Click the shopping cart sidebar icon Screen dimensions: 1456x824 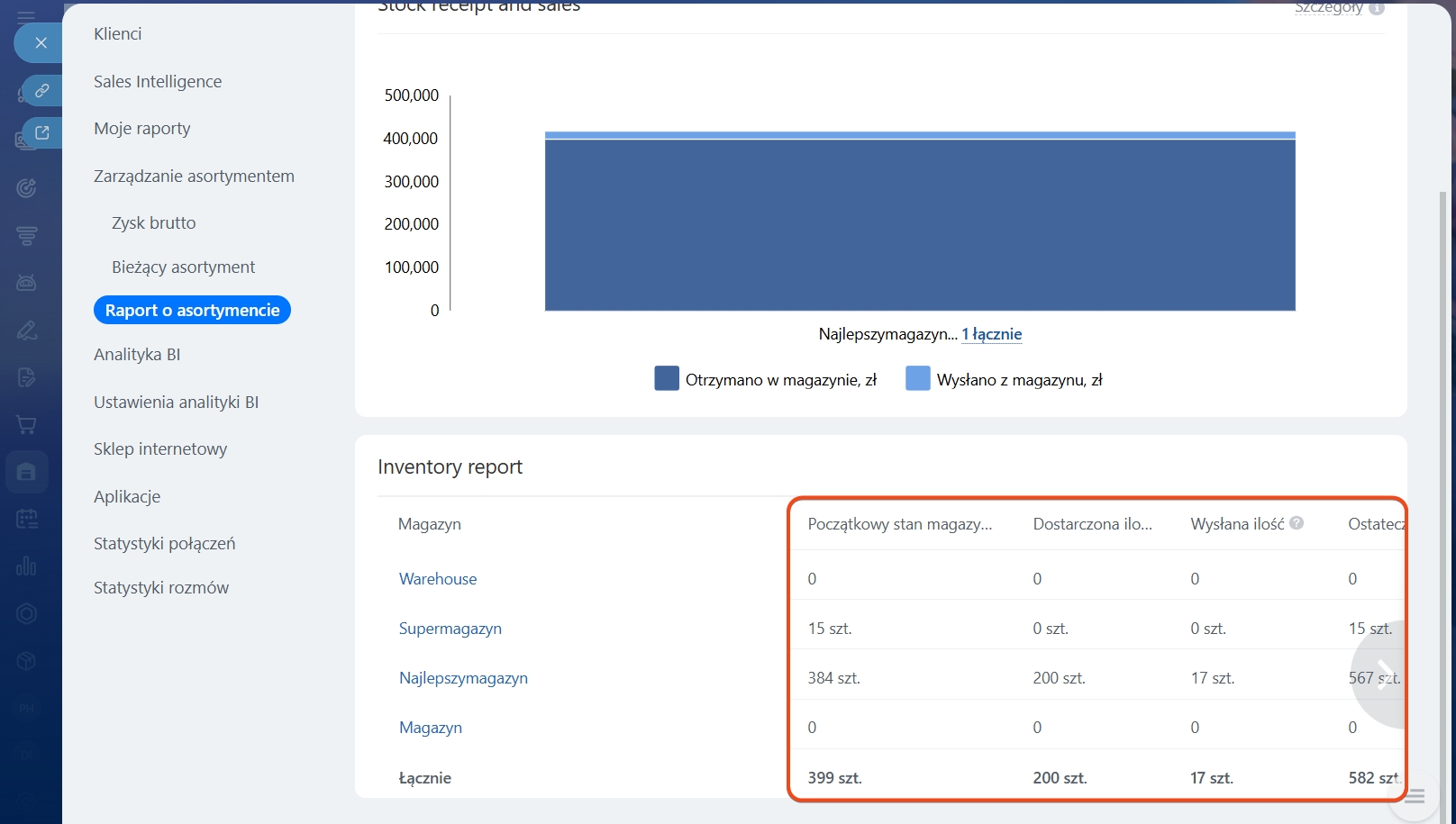26,424
